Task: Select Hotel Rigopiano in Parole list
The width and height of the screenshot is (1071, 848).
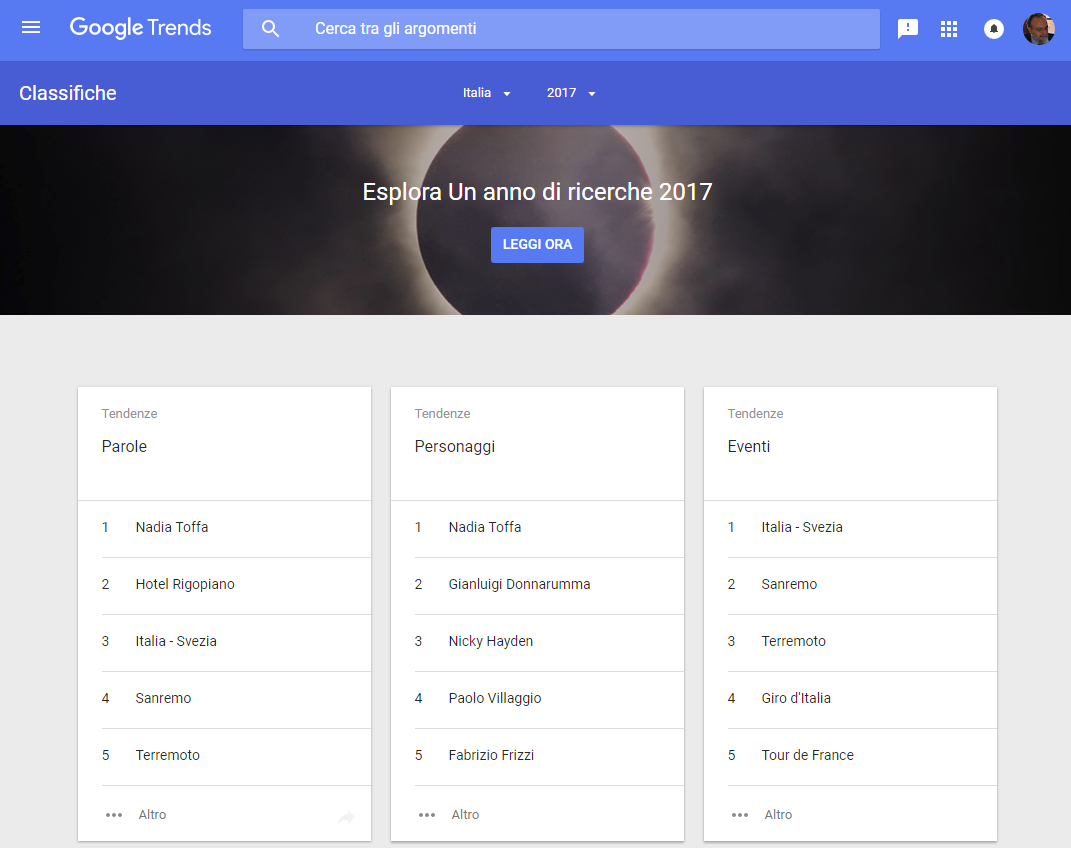Action: [x=236, y=584]
